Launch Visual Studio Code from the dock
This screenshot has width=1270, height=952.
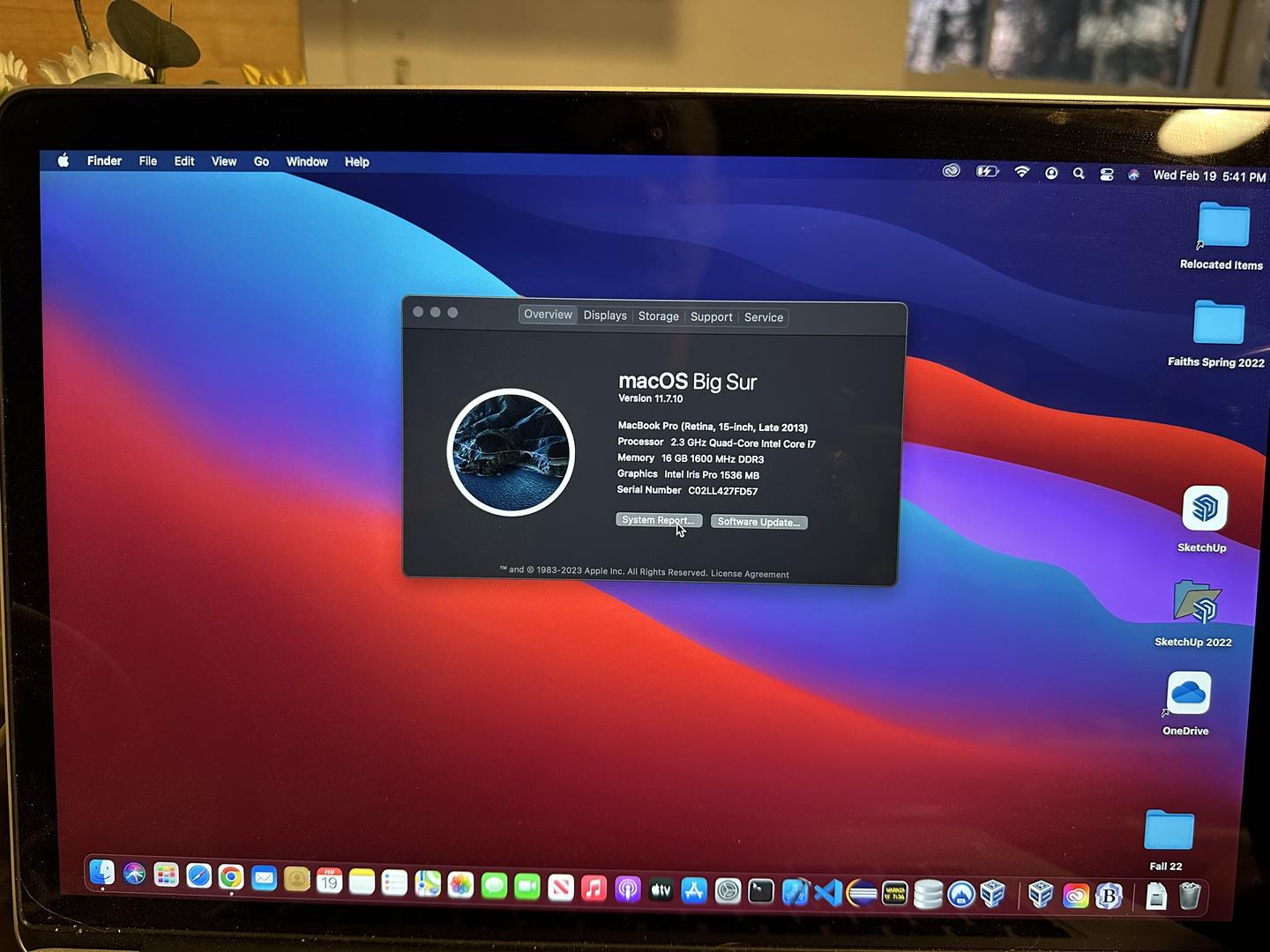pos(828,893)
